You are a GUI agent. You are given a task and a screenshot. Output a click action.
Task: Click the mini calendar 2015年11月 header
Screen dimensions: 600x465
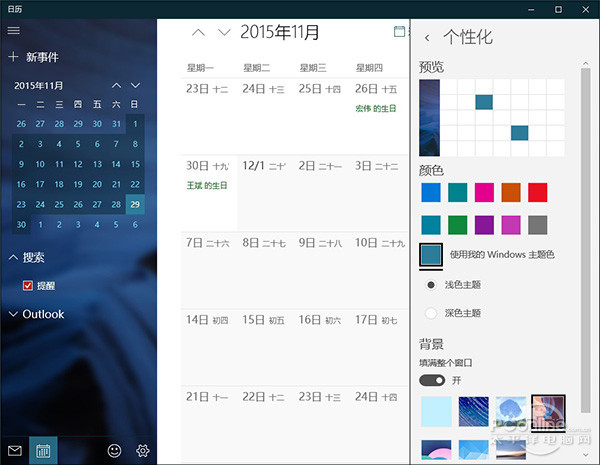tap(39, 85)
